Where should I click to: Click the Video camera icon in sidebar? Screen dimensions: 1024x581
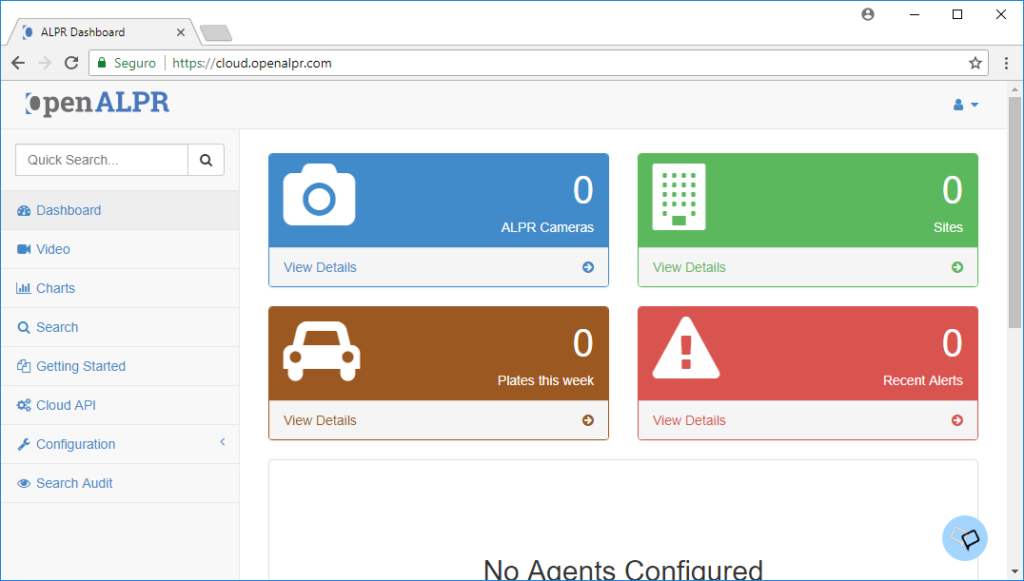coord(22,249)
